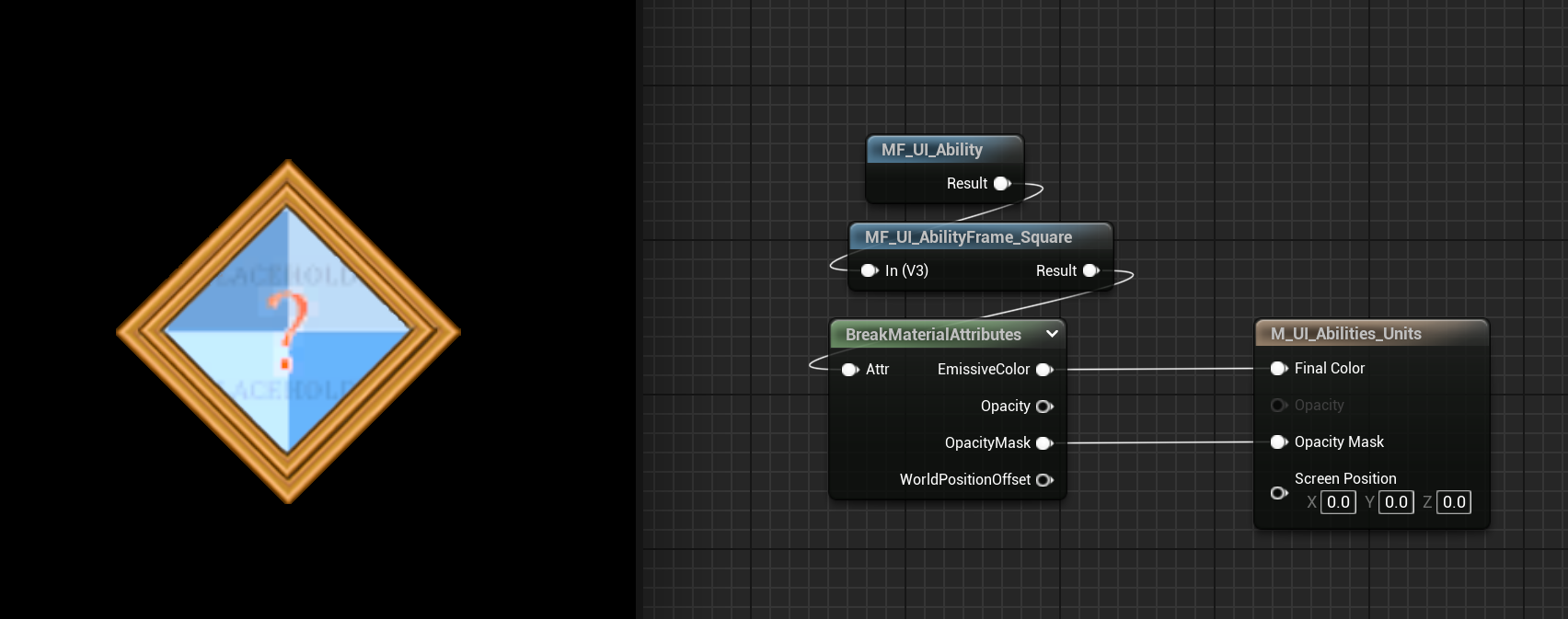The width and height of the screenshot is (1568, 619).
Task: Click the MF_UI_AbilityFrame_Square Result output pin
Action: (x=1090, y=270)
